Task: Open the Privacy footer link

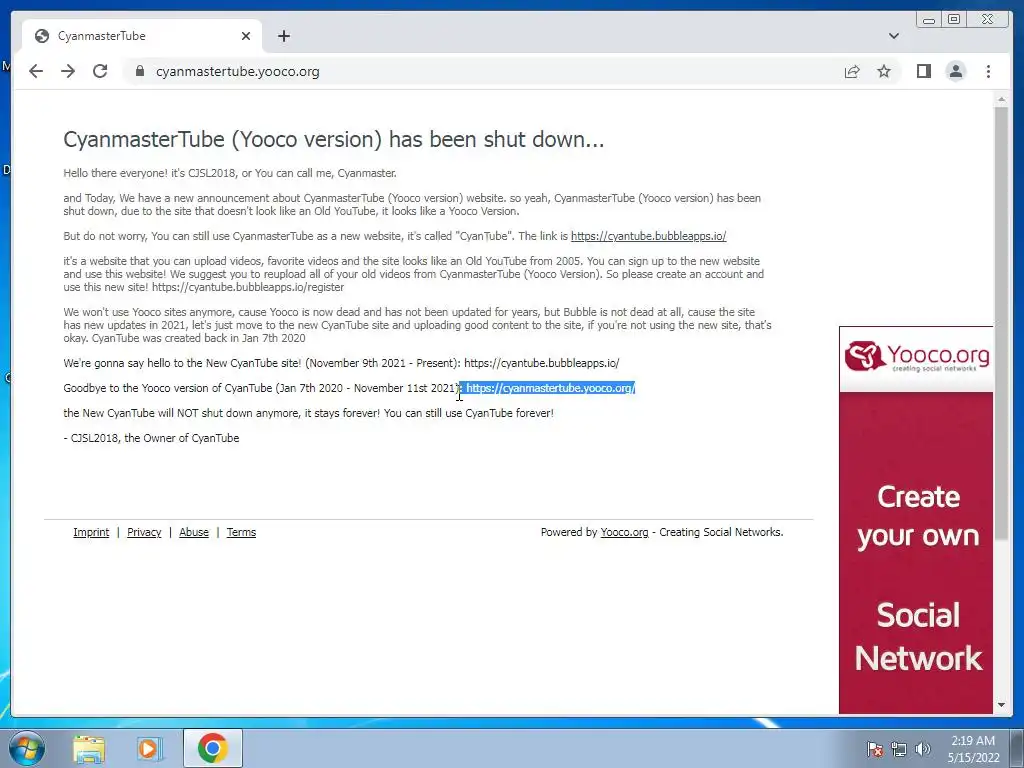Action: [144, 532]
